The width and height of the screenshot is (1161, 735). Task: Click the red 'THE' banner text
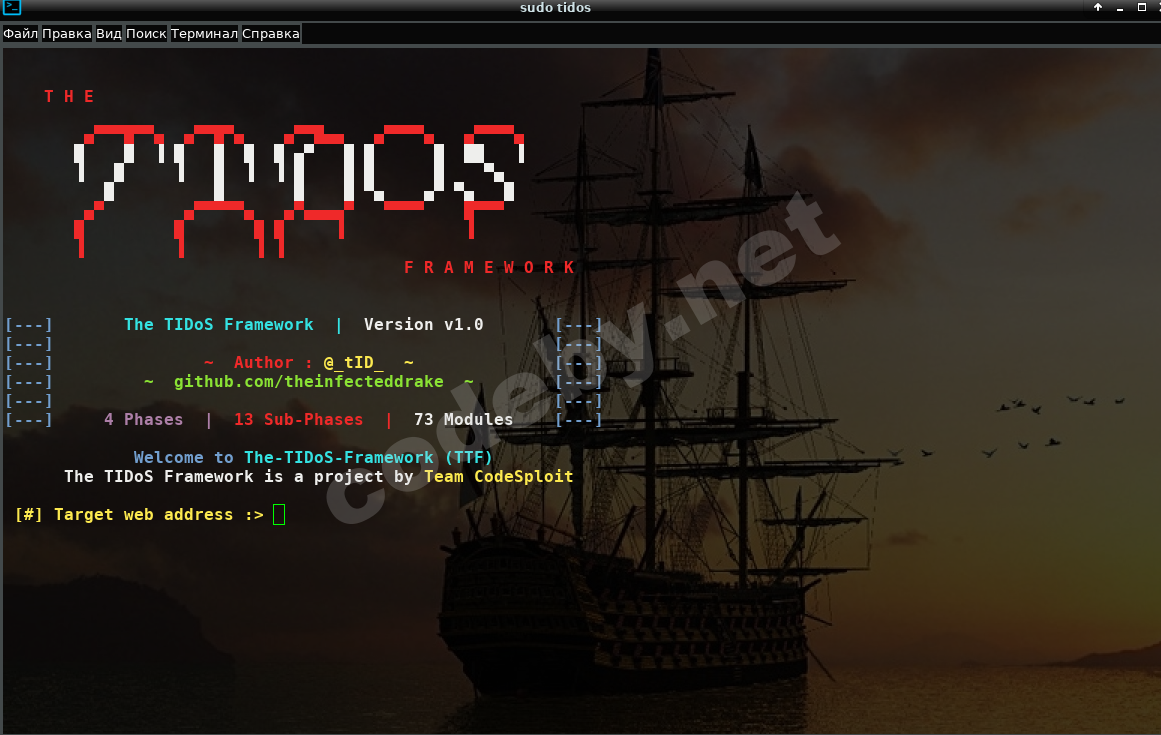pyautogui.click(x=69, y=96)
